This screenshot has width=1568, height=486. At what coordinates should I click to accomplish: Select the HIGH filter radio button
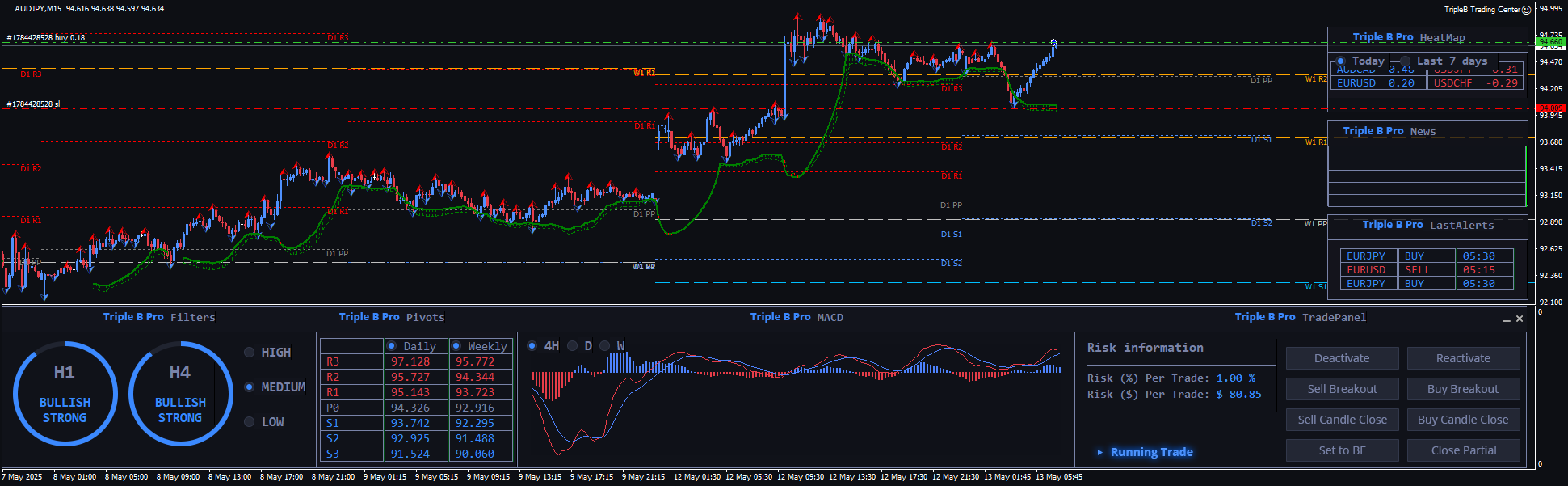click(250, 353)
